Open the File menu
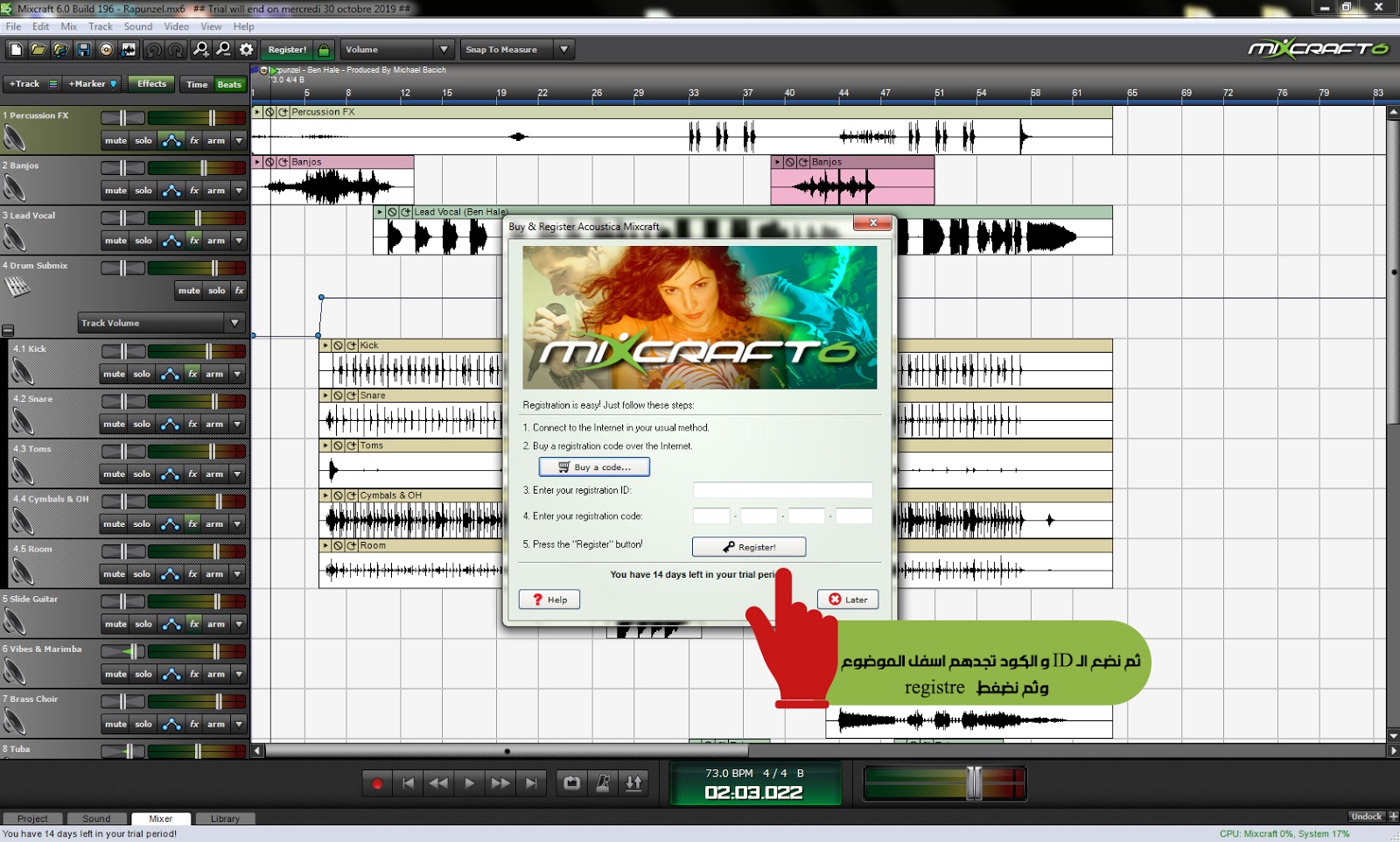The height and width of the screenshot is (842, 1400). pyautogui.click(x=13, y=26)
